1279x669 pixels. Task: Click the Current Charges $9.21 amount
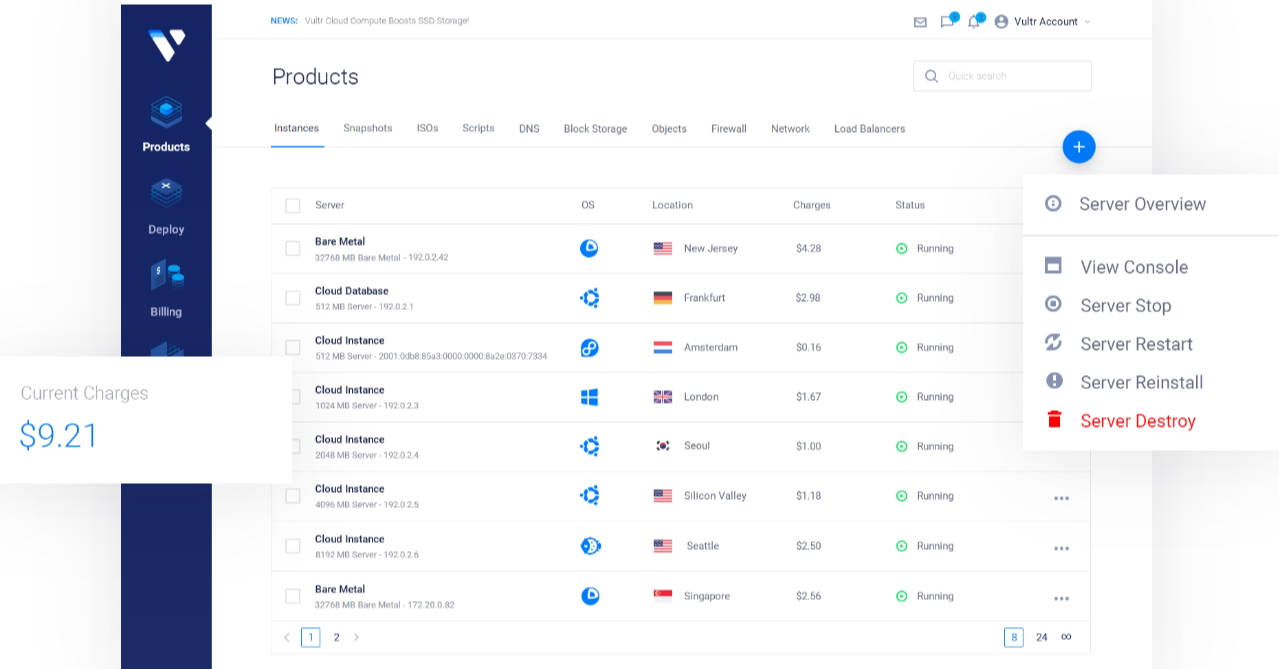click(x=59, y=435)
